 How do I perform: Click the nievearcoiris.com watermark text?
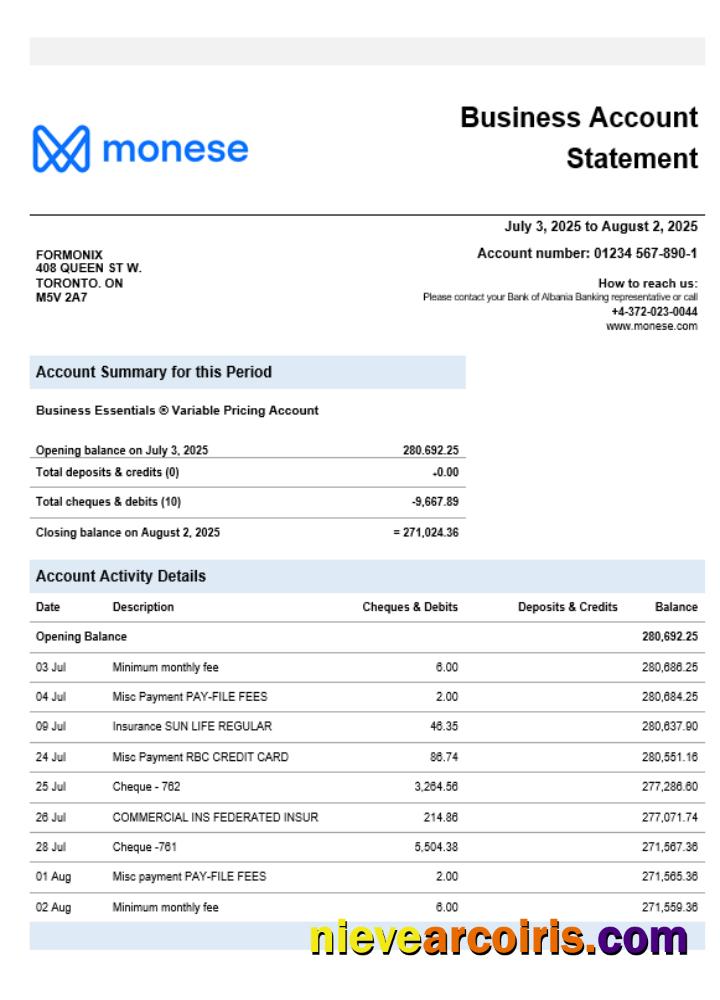498,939
